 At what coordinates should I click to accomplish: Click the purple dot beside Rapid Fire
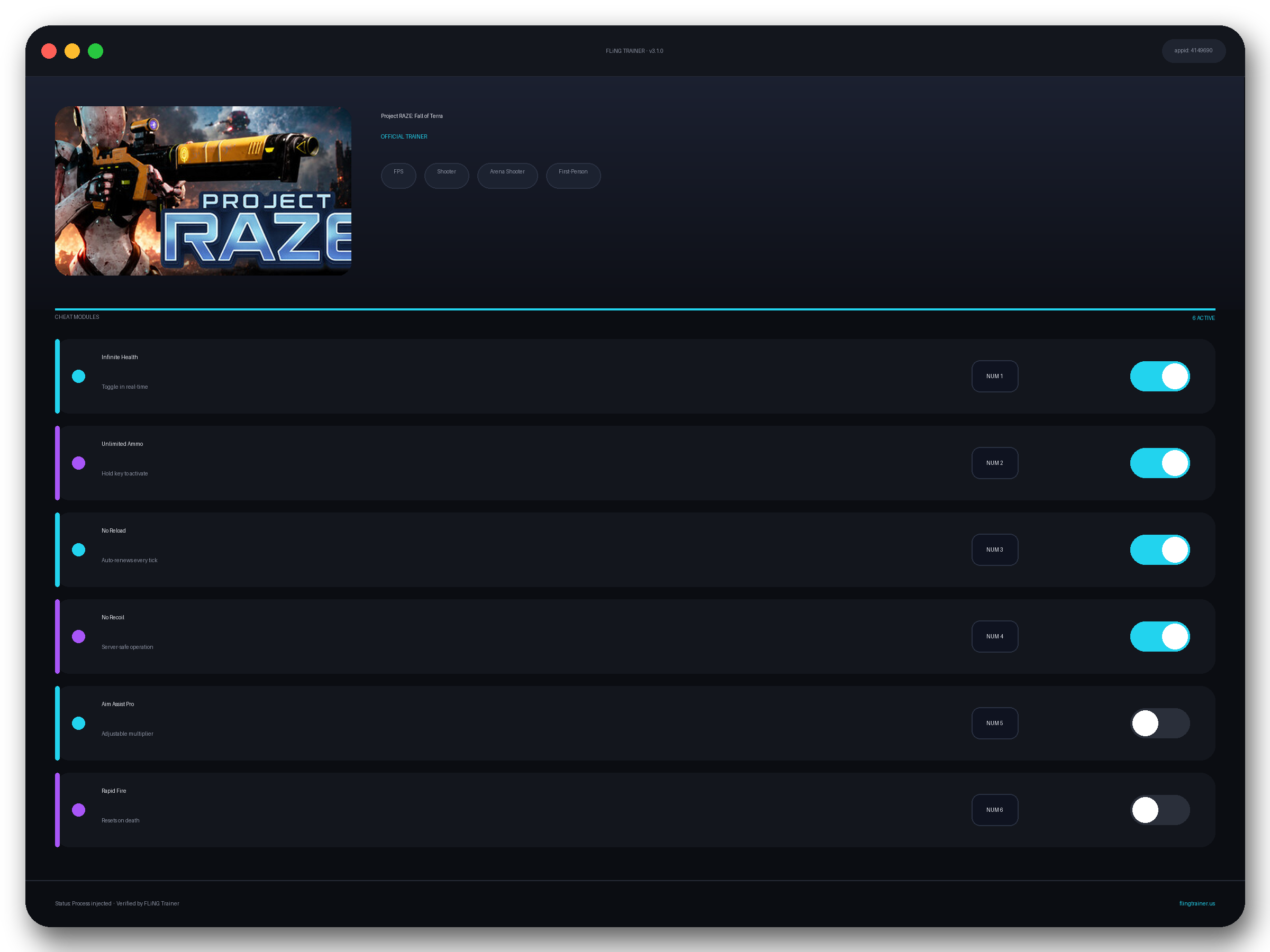click(79, 809)
